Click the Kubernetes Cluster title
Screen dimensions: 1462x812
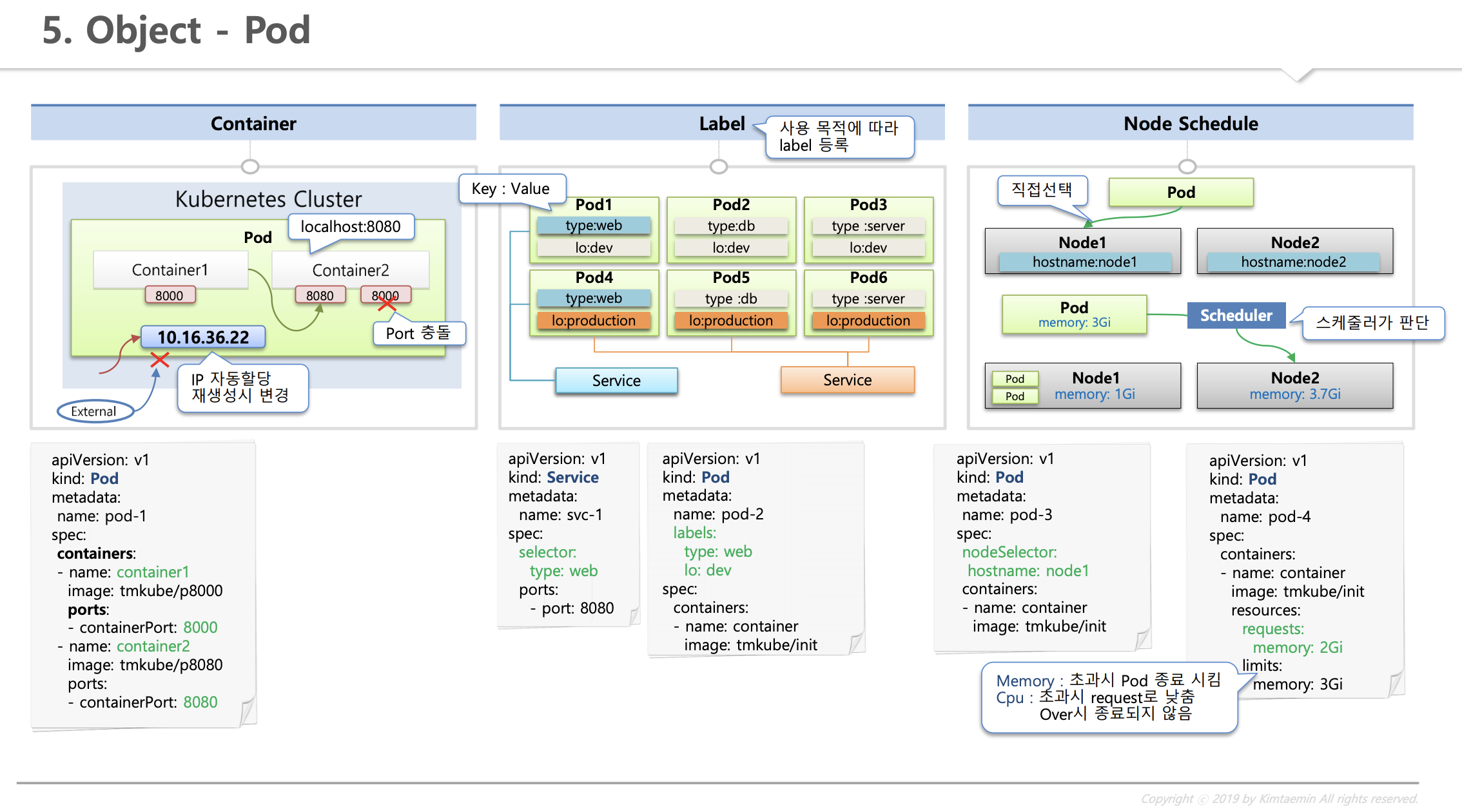[x=268, y=199]
